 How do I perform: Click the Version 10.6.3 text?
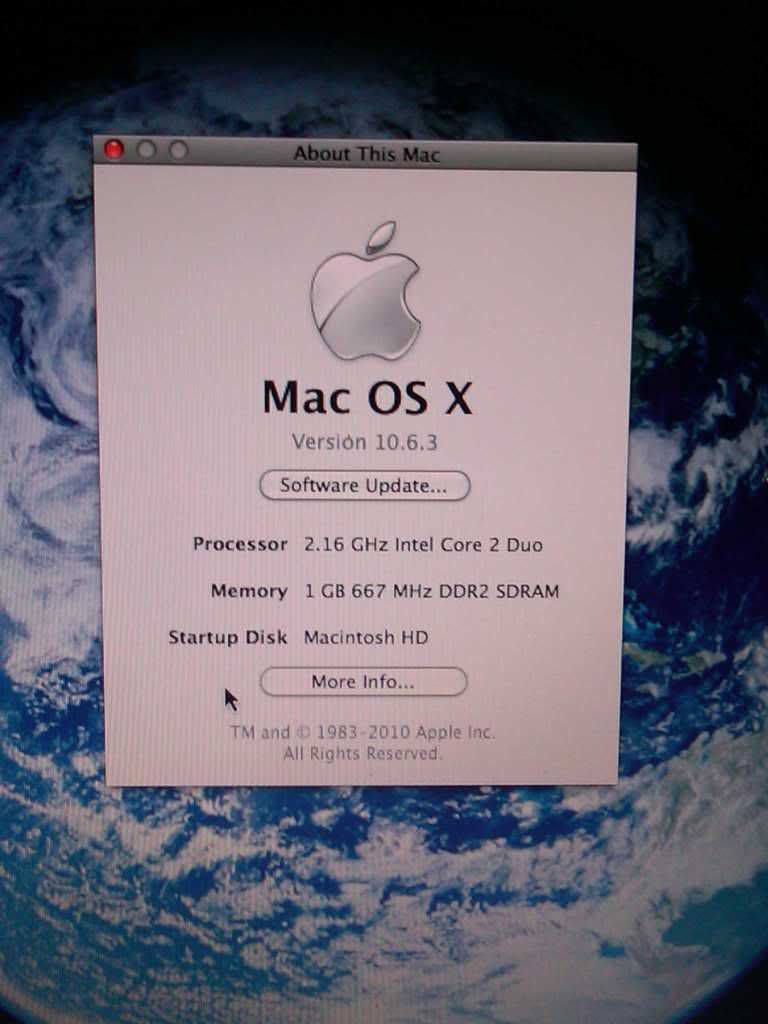364,442
